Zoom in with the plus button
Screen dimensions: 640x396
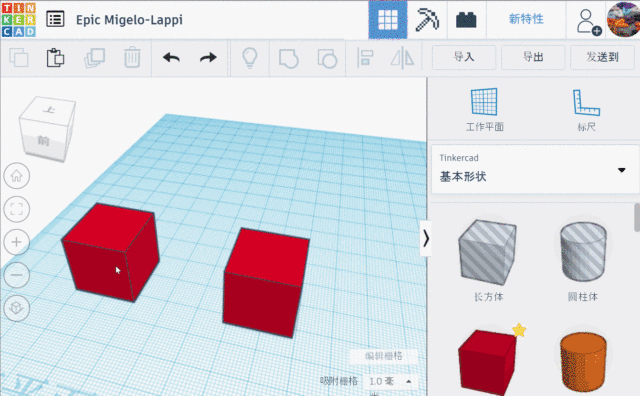[x=17, y=242]
